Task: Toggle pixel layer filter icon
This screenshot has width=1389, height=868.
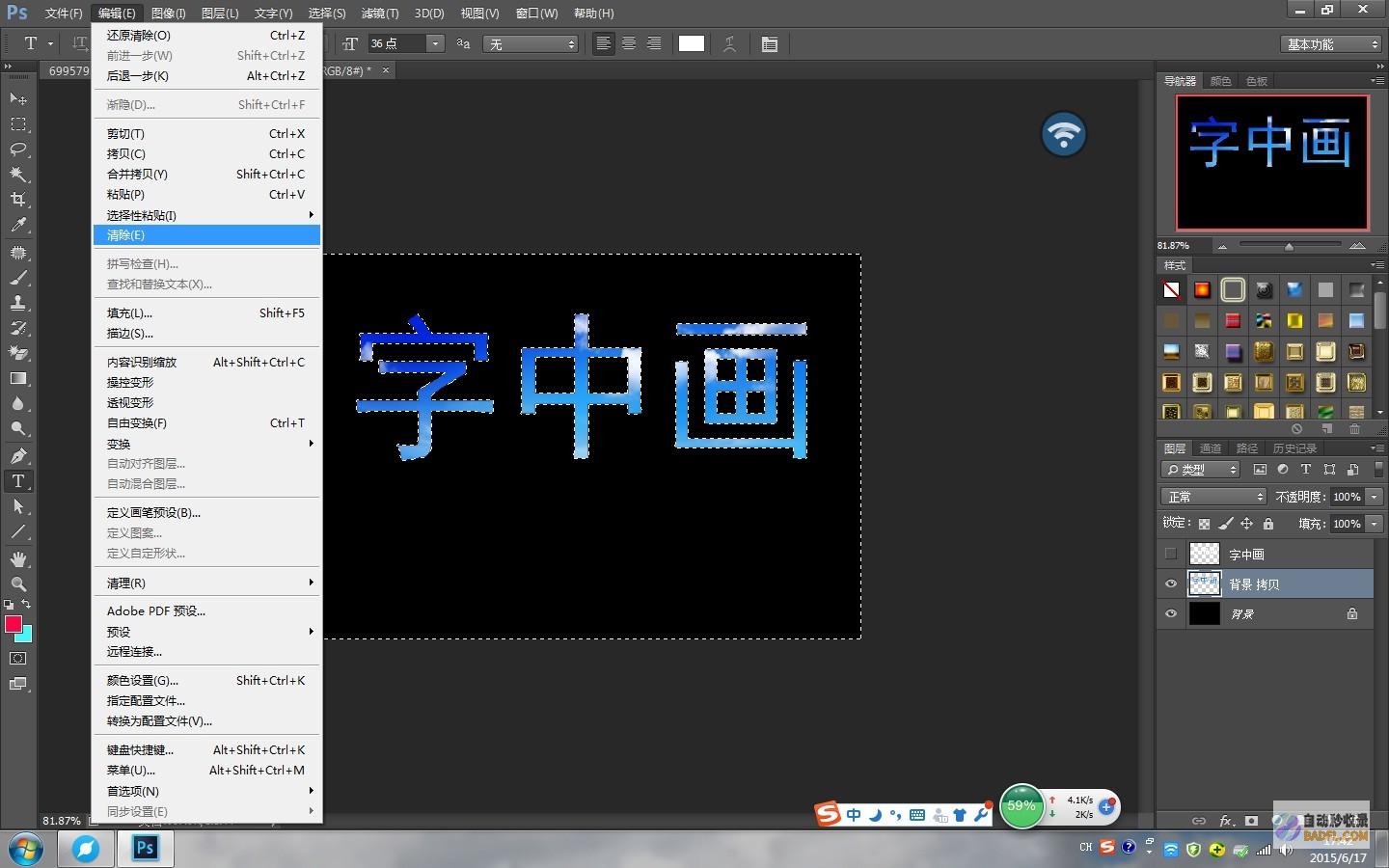Action: 1260,470
